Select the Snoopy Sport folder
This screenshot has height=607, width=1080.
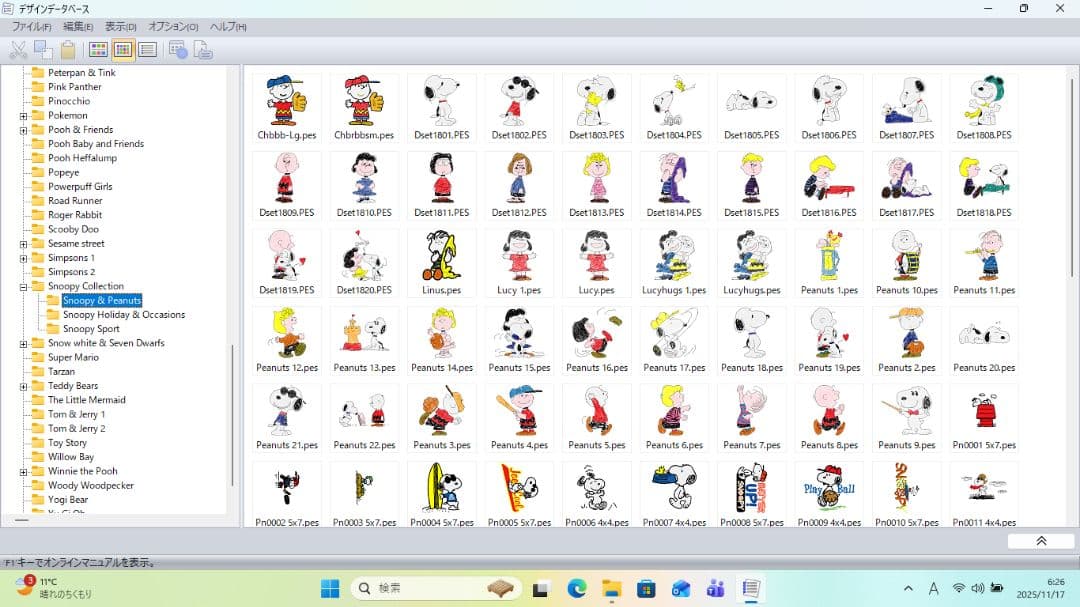[91, 329]
